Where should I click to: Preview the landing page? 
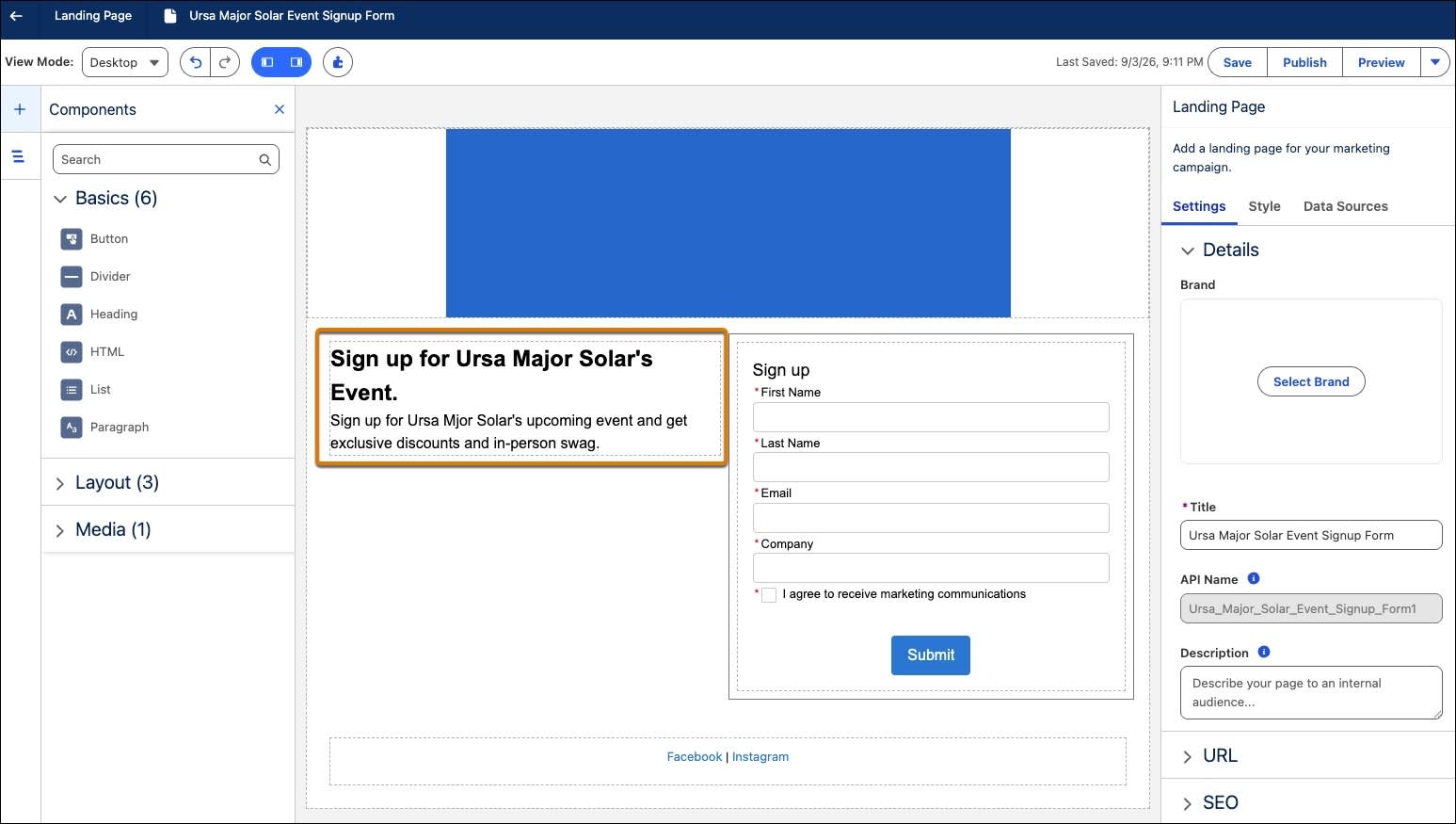pyautogui.click(x=1381, y=62)
